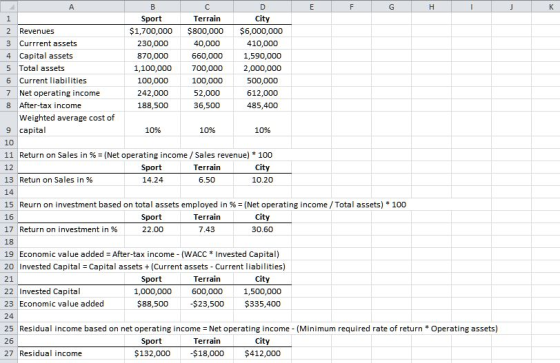The image size is (560, 363).
Task: Click economic value added $335,400
Action: [x=262, y=304]
